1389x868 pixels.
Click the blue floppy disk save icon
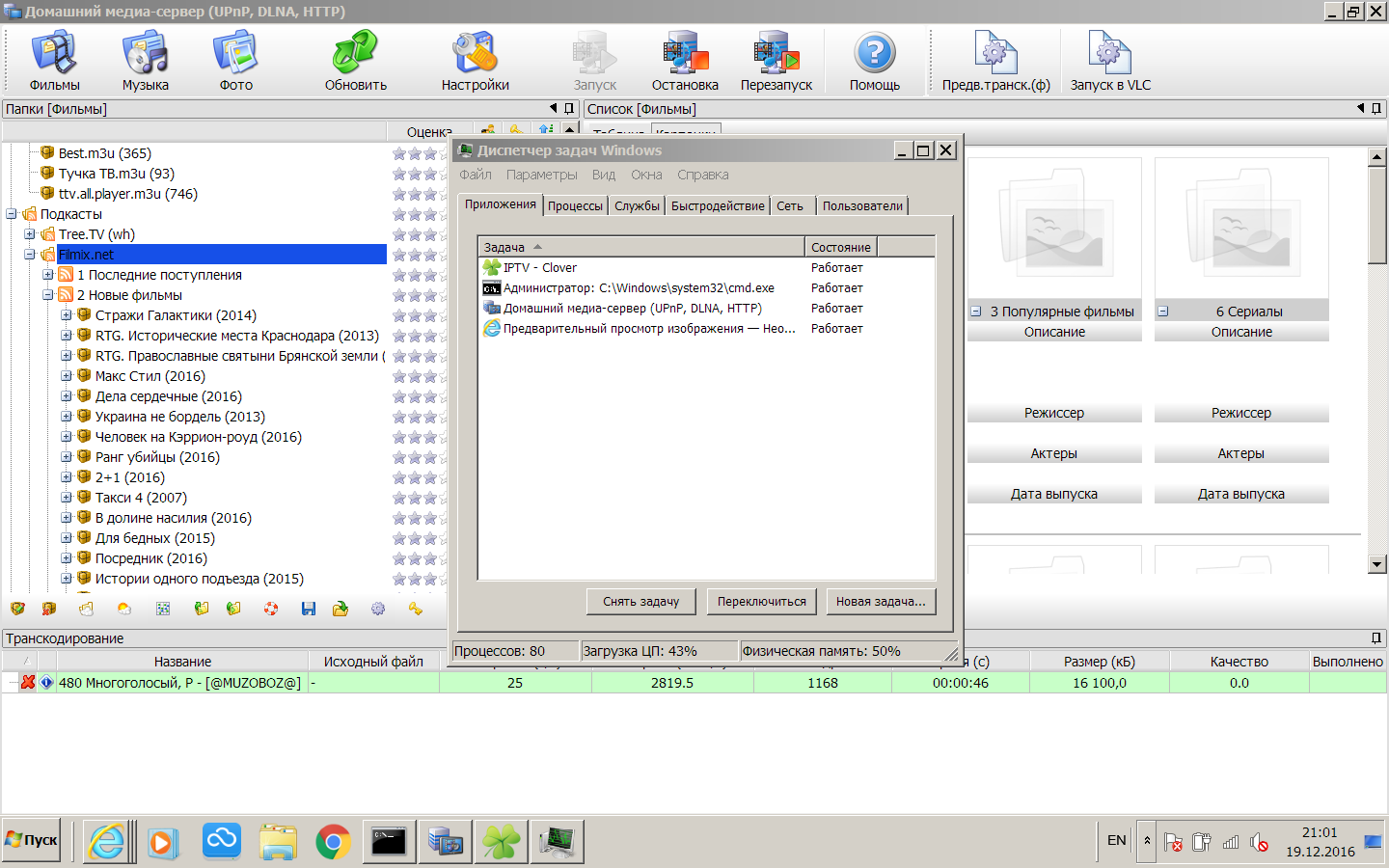[309, 609]
